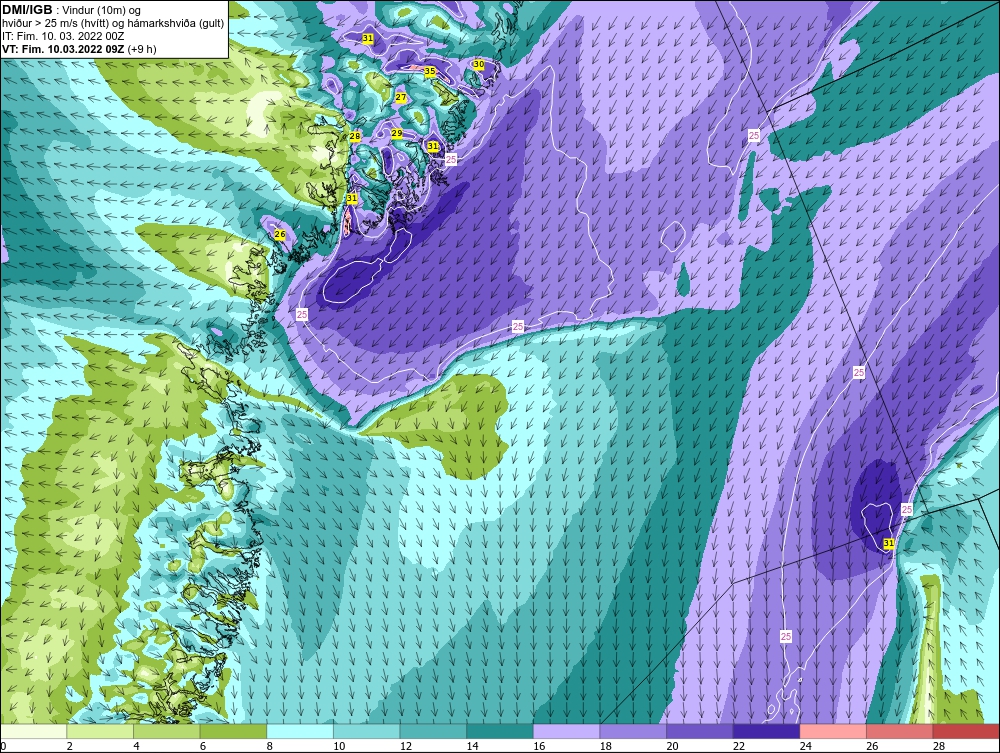Pick the lavender swatch between 16 and 18
1000x753 pixels.
coord(566,731)
